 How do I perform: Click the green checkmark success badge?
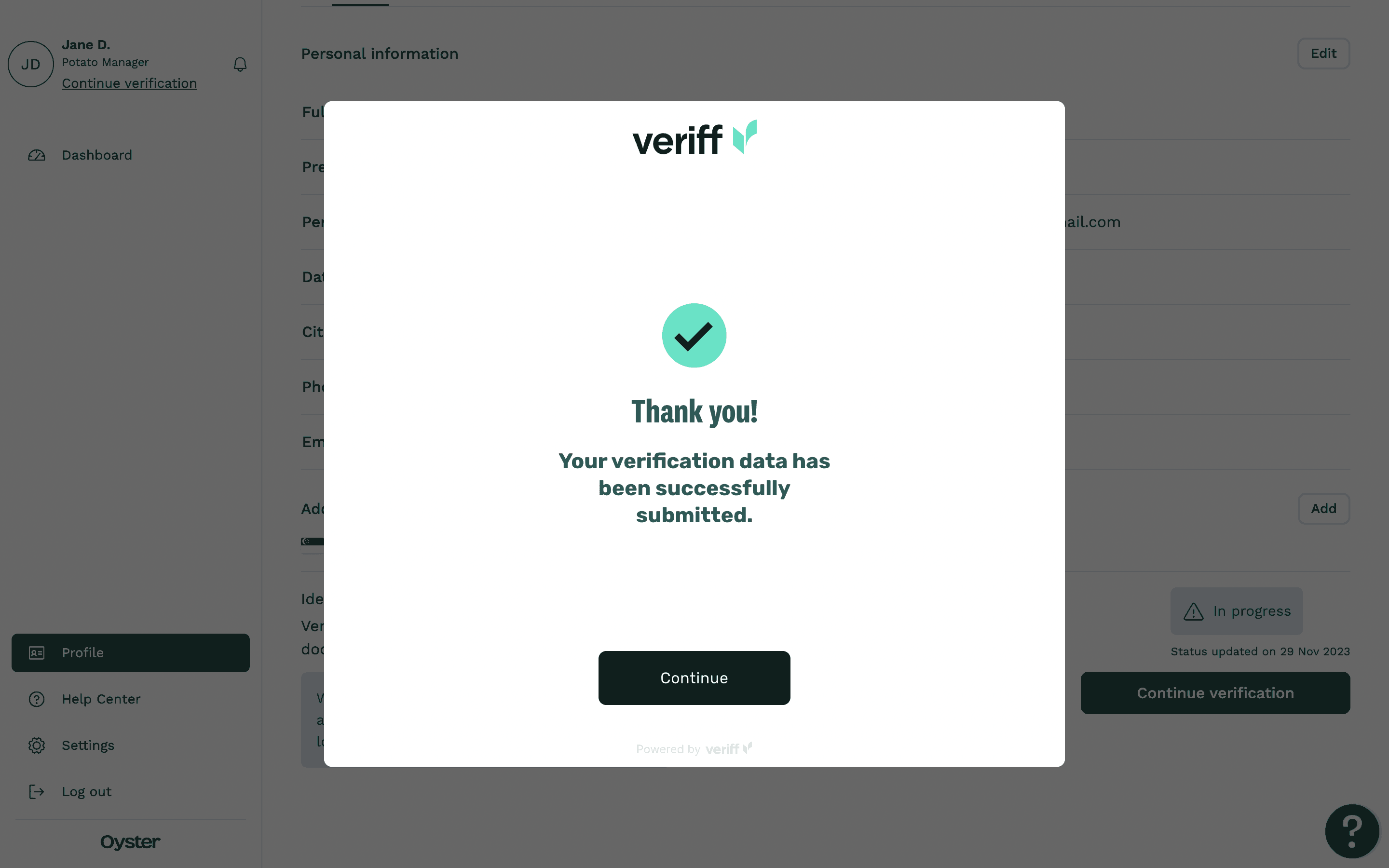click(x=694, y=335)
